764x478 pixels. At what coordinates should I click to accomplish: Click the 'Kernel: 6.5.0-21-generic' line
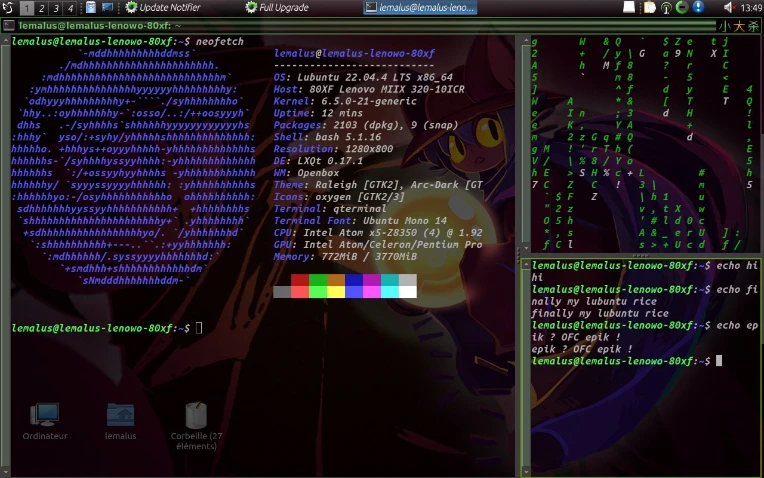point(345,101)
